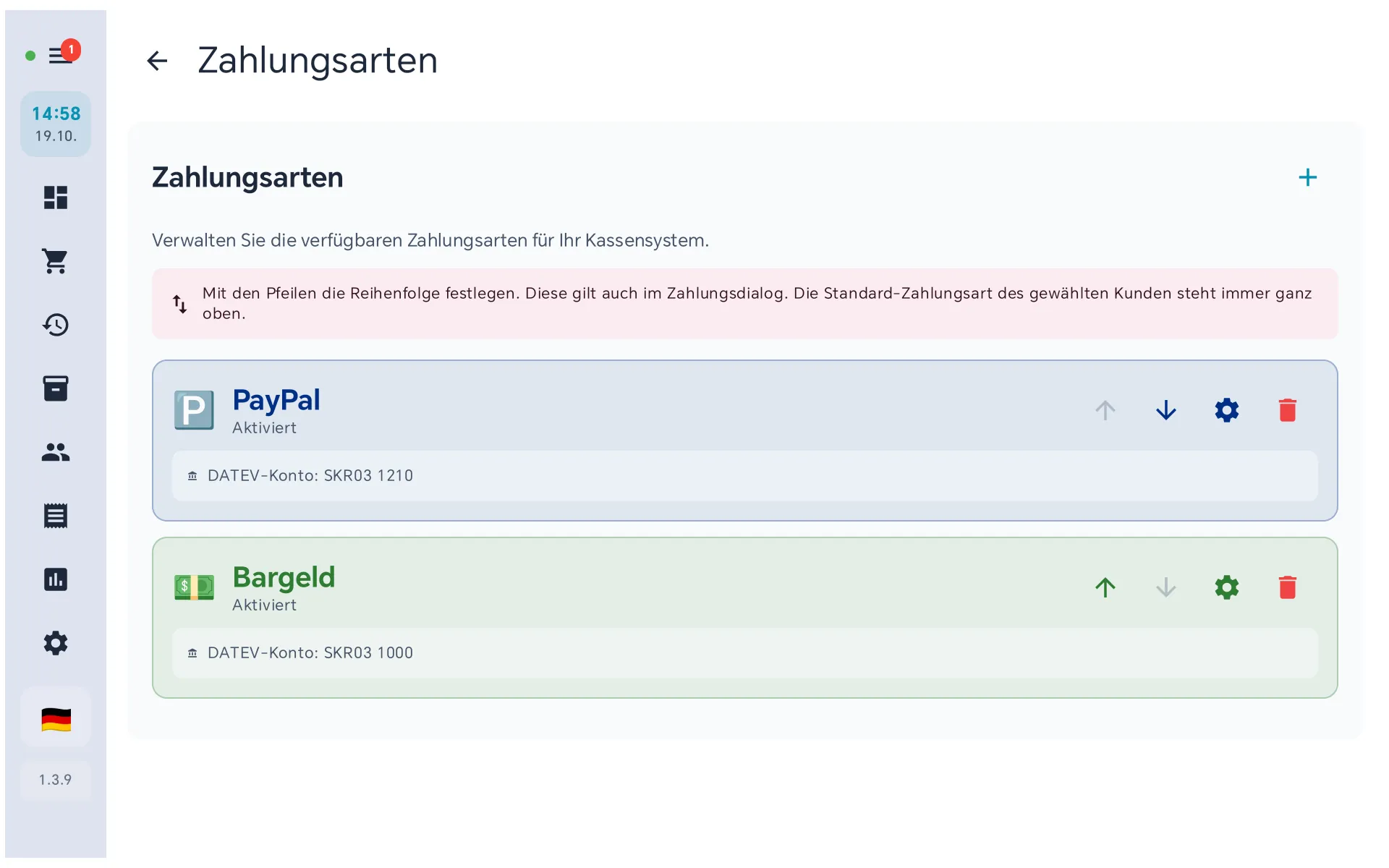The width and height of the screenshot is (1389, 868).
Task: Open the customers people icon in sidebar
Action: click(56, 452)
